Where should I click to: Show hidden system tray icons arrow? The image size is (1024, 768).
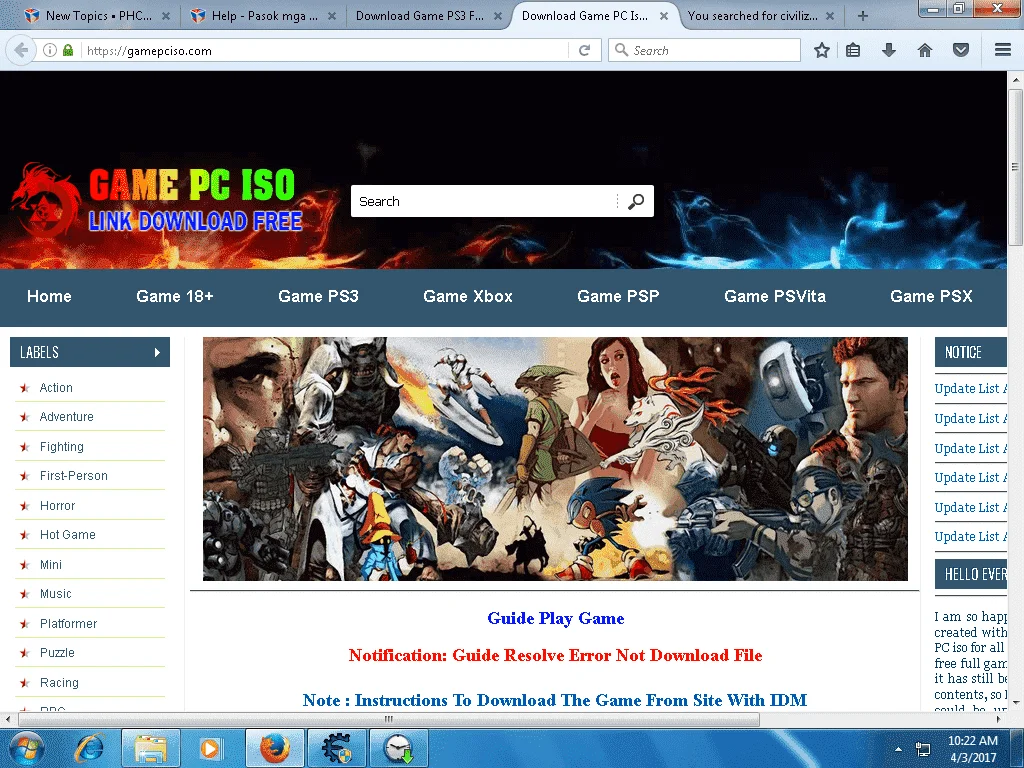pos(899,749)
